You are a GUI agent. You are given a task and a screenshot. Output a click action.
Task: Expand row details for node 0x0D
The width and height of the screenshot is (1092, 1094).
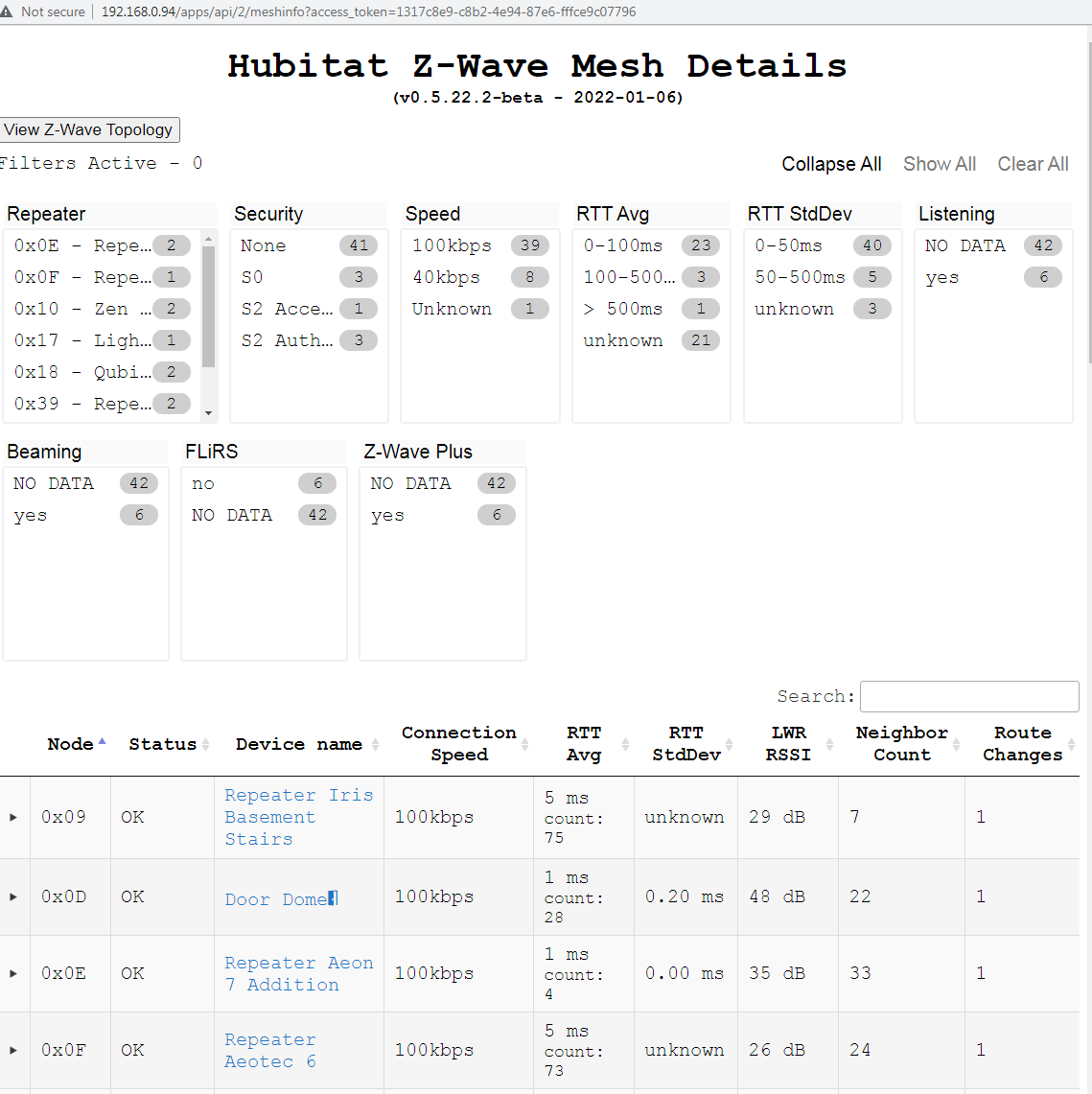coord(14,896)
